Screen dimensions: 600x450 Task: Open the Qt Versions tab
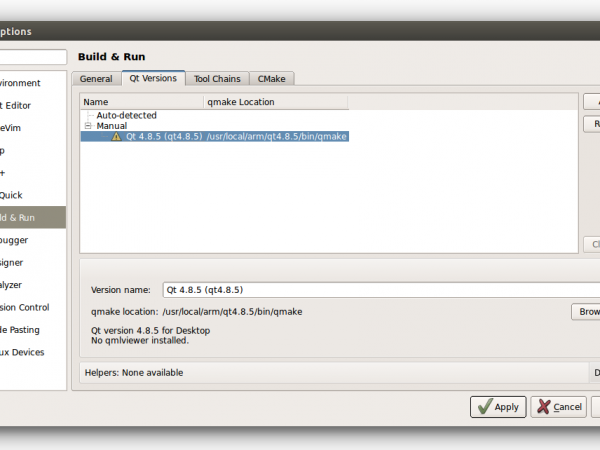(153, 78)
